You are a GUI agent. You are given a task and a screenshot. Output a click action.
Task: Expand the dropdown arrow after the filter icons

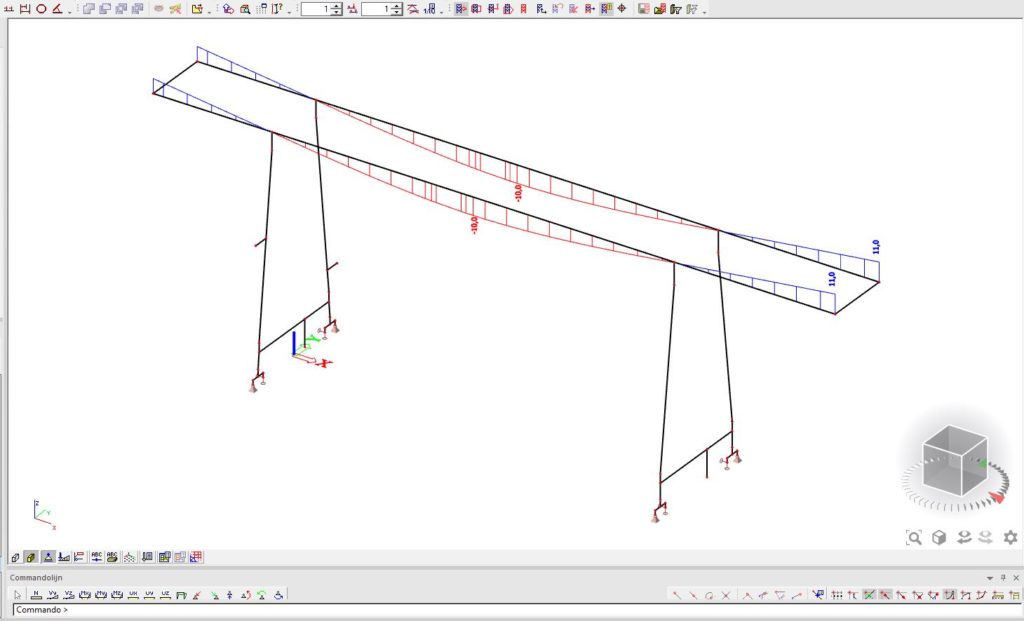tap(703, 10)
